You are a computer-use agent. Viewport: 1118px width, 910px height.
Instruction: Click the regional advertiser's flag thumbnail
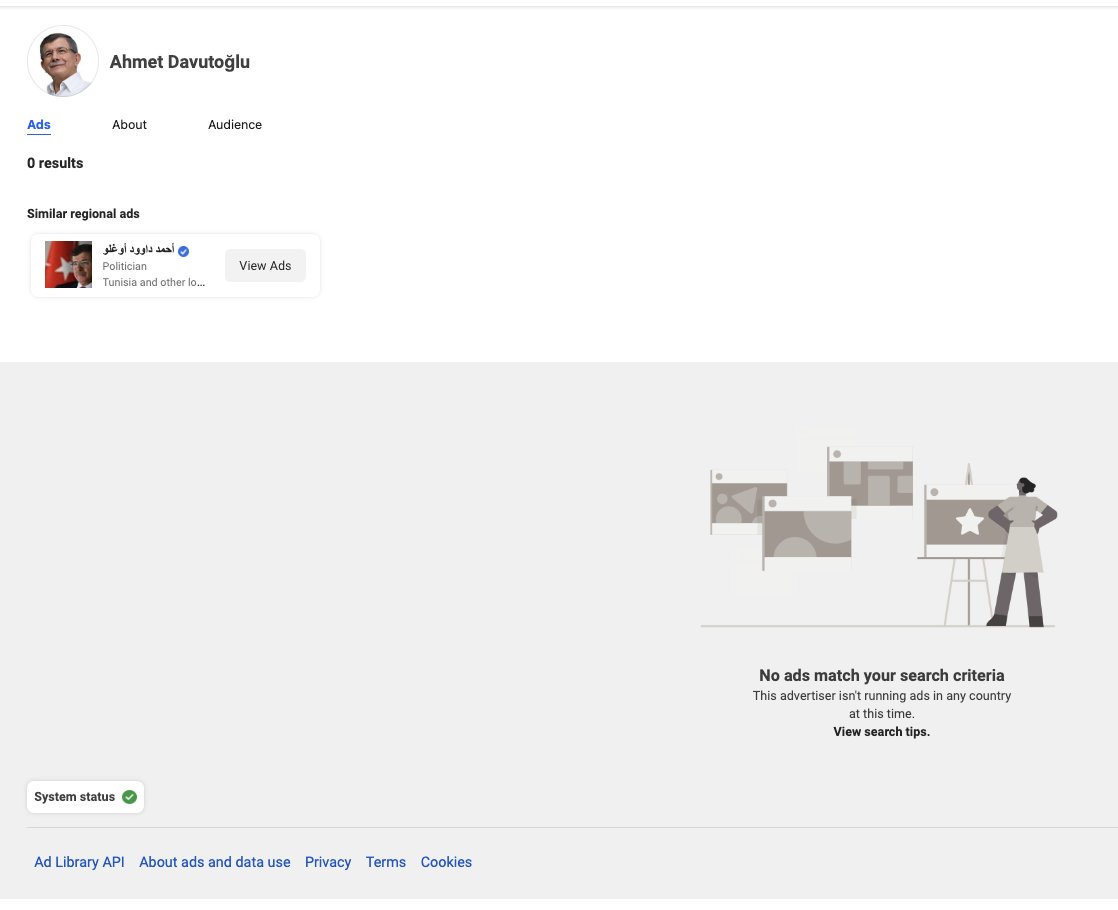pos(68,265)
